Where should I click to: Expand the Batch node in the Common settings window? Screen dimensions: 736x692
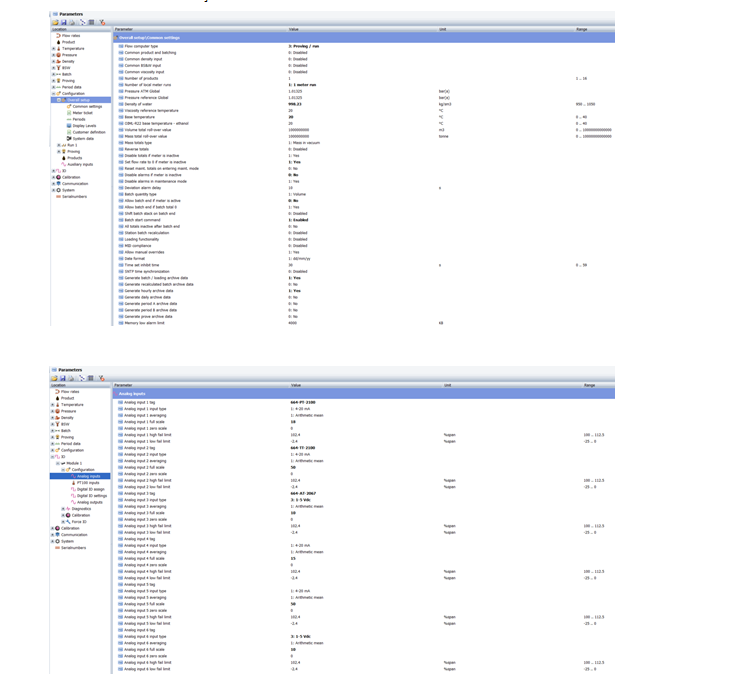[x=53, y=74]
